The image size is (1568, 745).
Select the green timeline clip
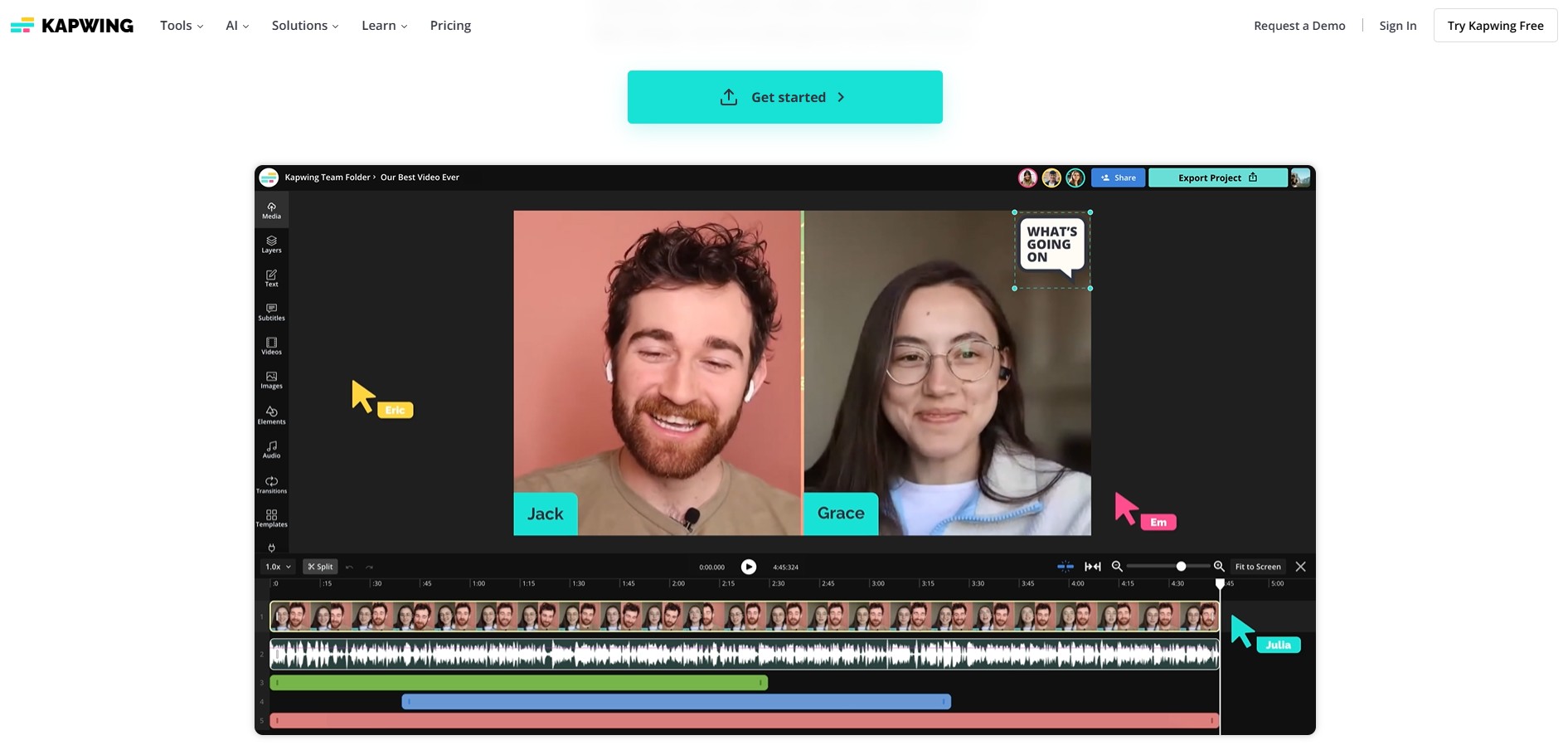tap(519, 683)
